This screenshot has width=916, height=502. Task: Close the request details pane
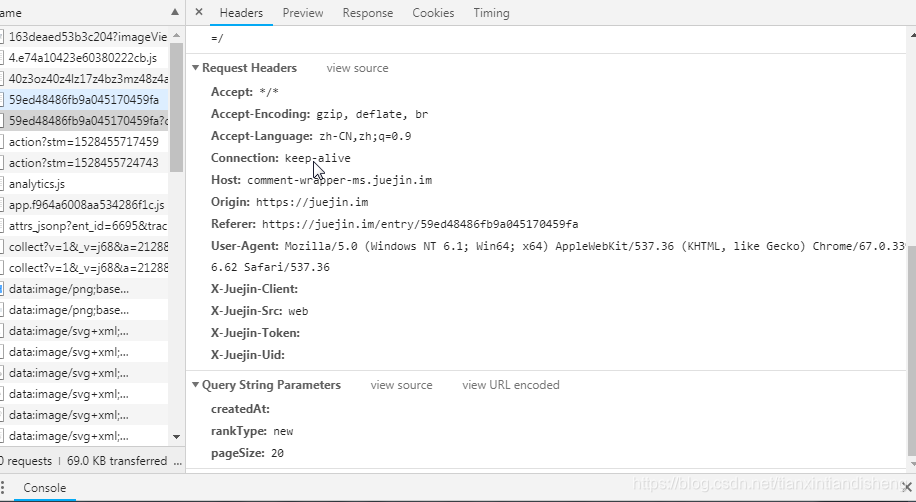pyautogui.click(x=199, y=12)
